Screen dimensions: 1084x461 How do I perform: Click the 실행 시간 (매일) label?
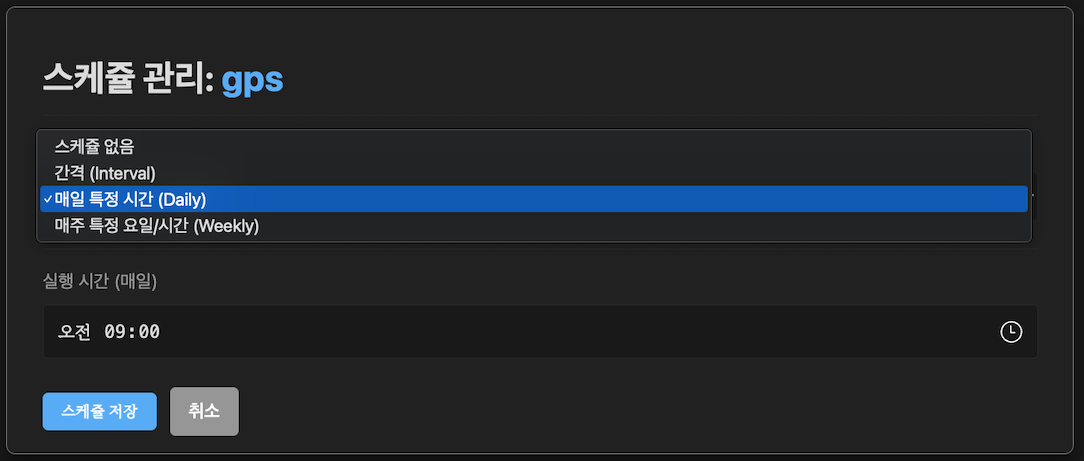(x=100, y=281)
